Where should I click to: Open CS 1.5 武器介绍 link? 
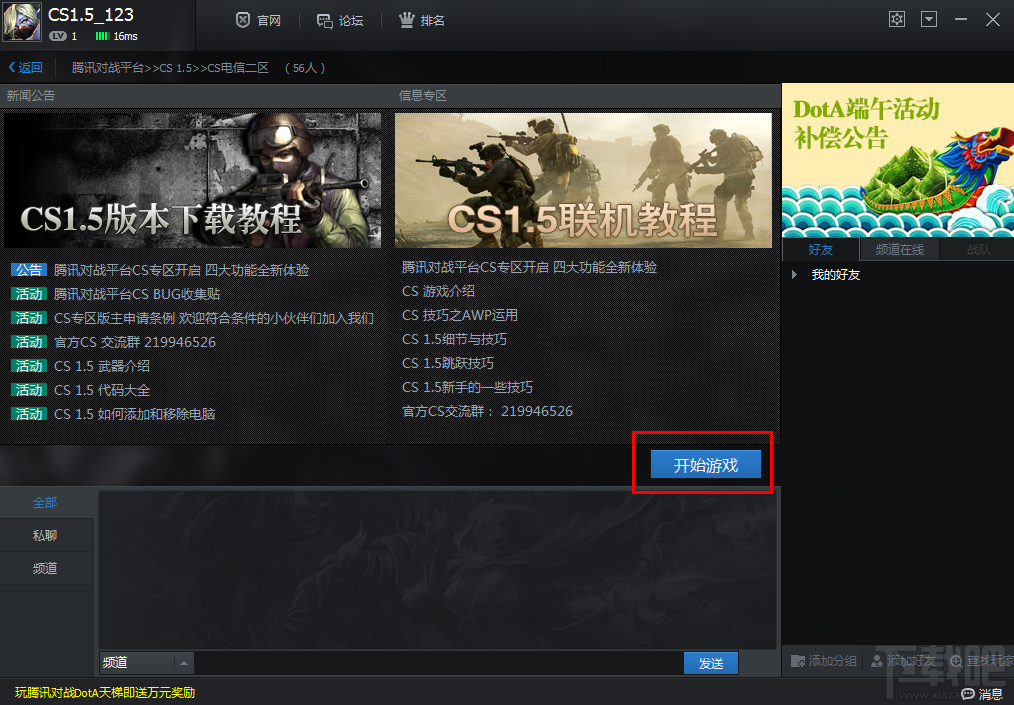102,365
